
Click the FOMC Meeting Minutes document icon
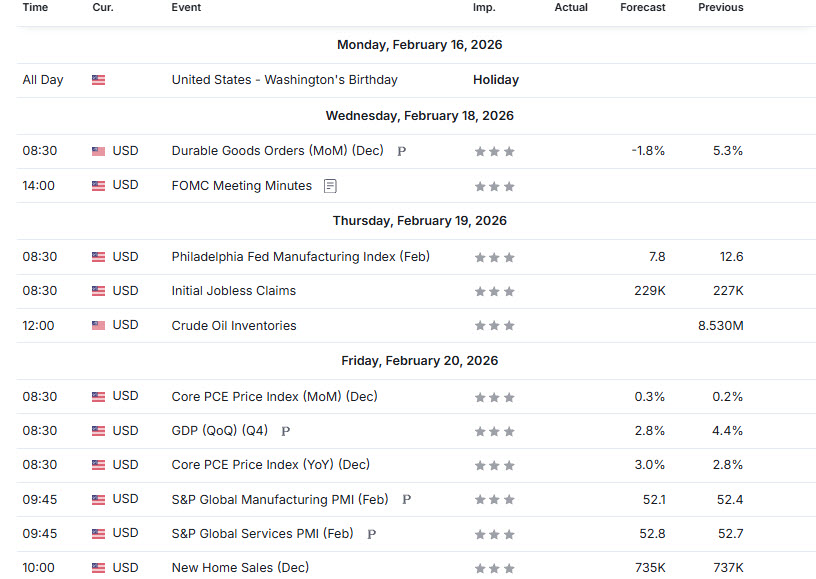[330, 186]
